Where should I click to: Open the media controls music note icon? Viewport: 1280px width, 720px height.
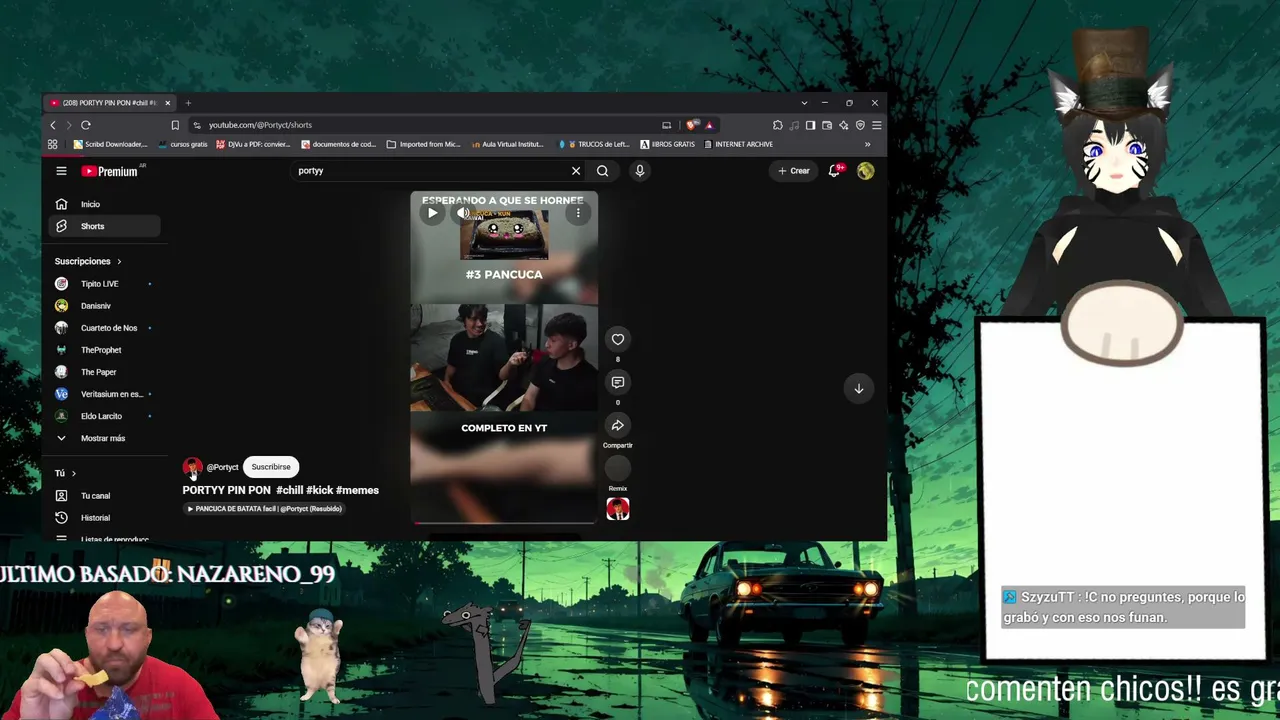point(794,125)
